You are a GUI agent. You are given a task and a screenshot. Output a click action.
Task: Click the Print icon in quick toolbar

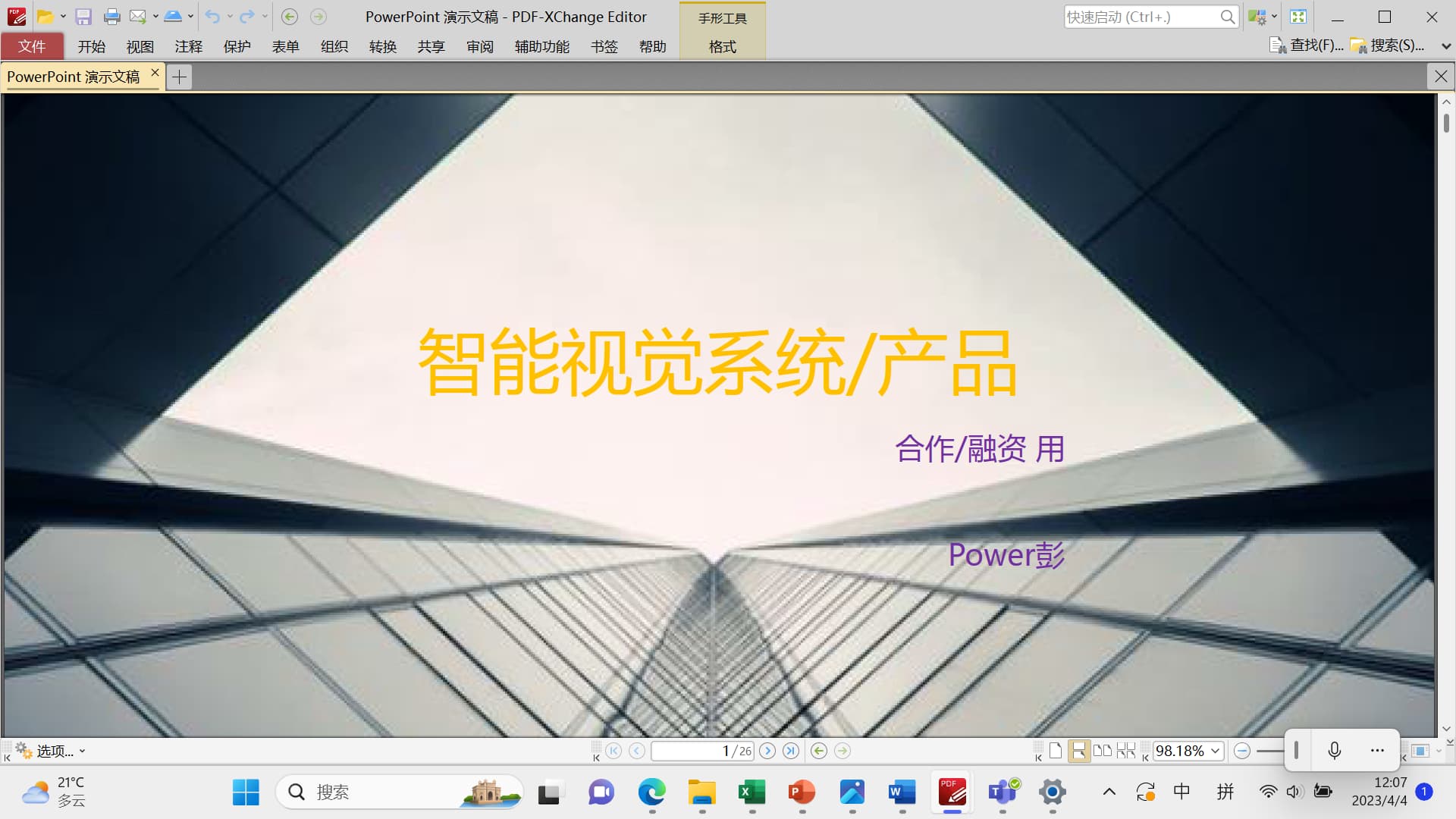point(112,17)
